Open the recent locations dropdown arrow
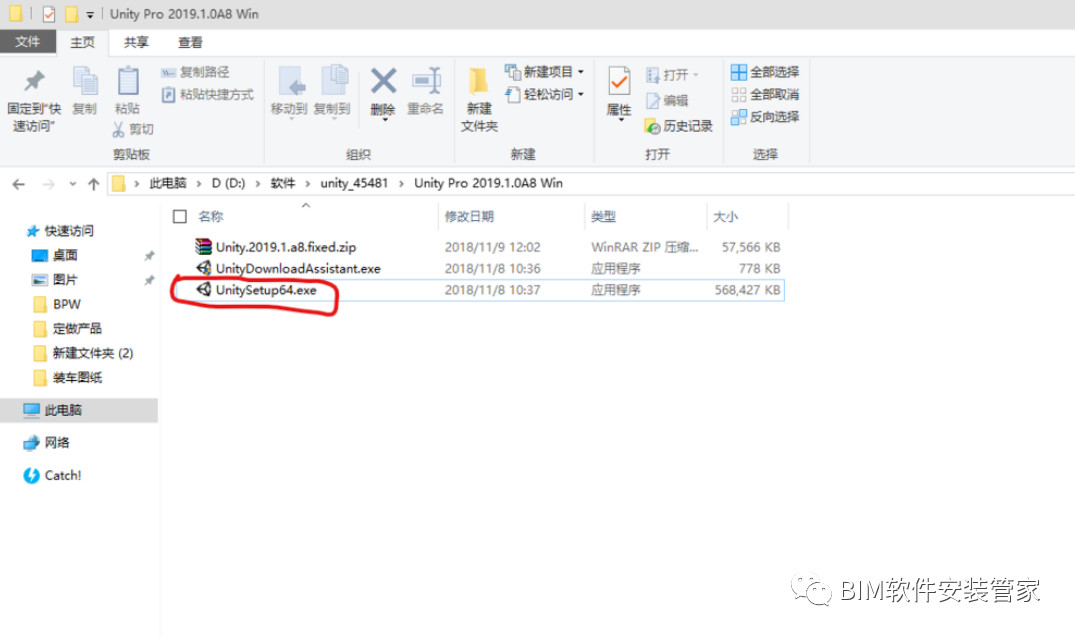 coord(73,184)
